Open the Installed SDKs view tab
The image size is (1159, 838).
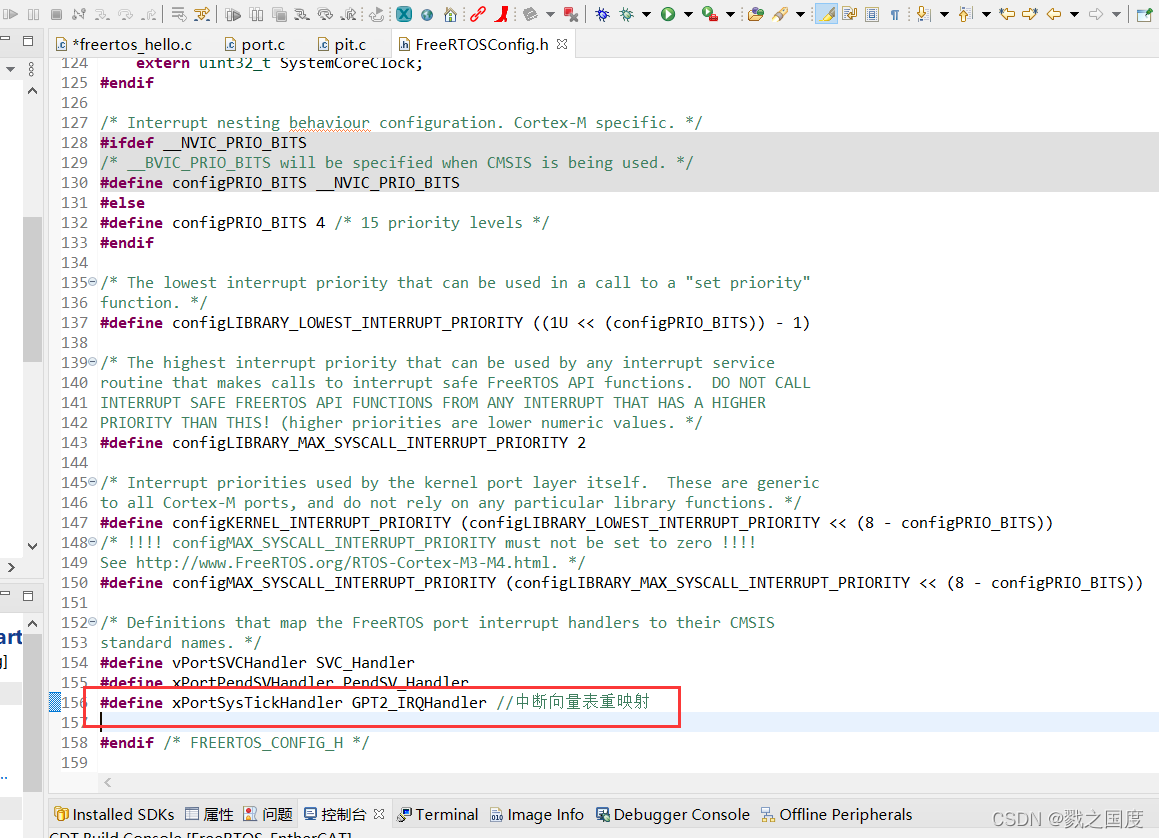[x=115, y=814]
